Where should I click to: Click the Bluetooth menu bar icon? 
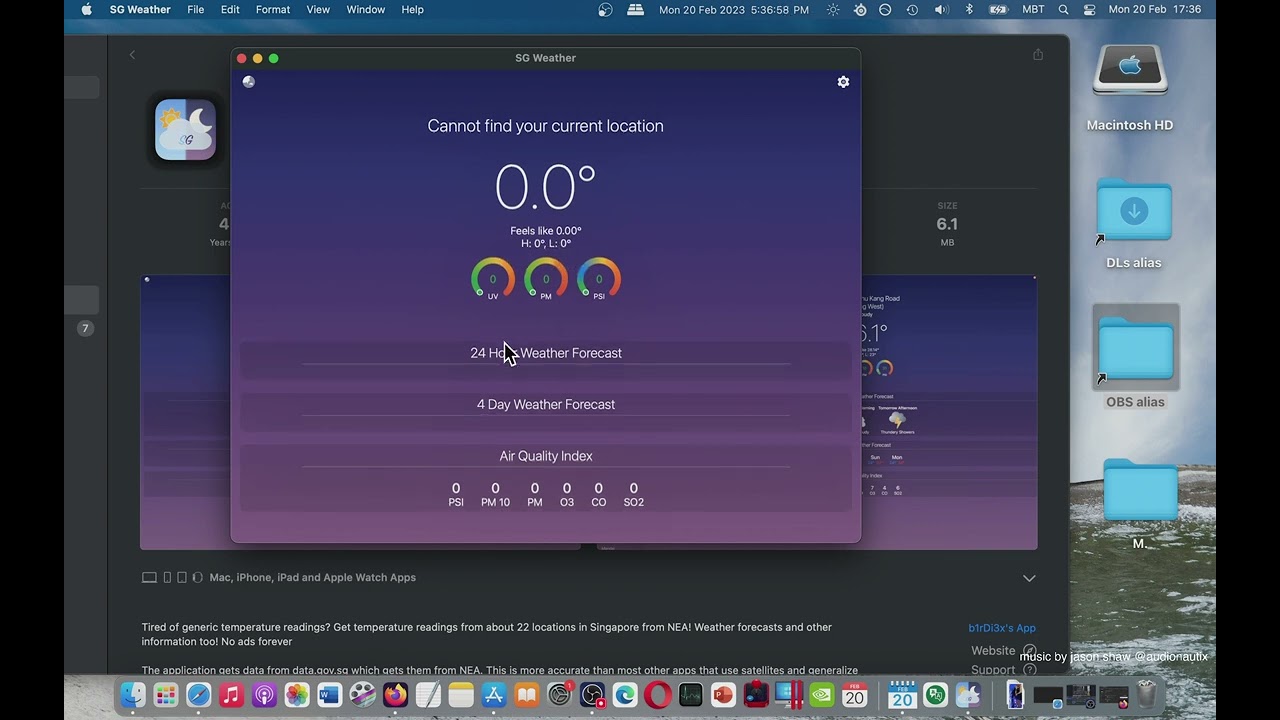969,9
